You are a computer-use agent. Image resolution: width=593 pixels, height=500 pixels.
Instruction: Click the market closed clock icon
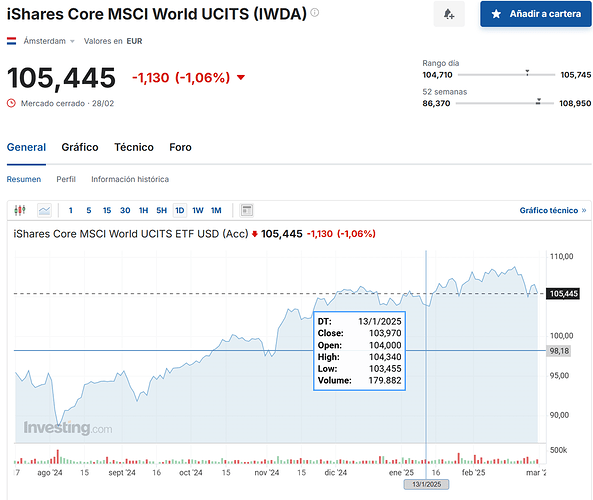11,103
